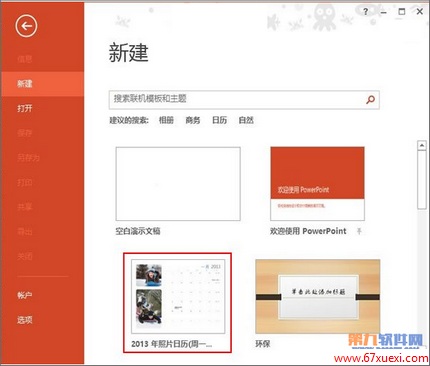Viewport: 430px width, 366px height.
Task: Open the 打开 menu item
Action: pos(25,108)
